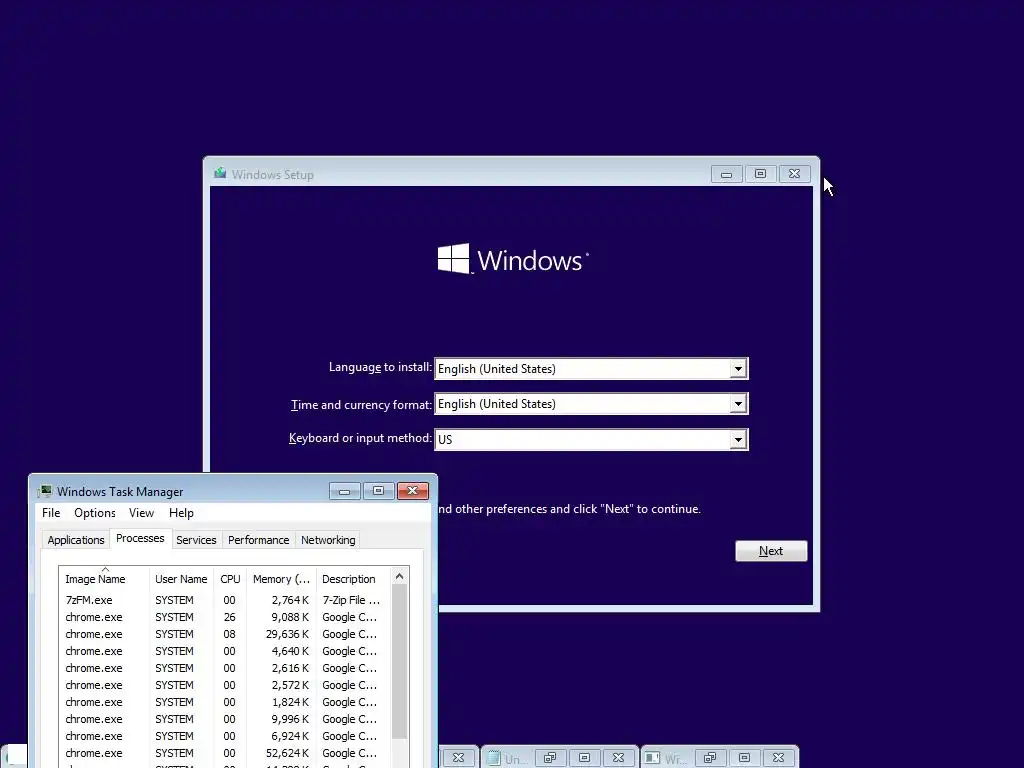The image size is (1024, 768).
Task: Select chrome.exe process using 29,636 K
Action: coord(225,633)
